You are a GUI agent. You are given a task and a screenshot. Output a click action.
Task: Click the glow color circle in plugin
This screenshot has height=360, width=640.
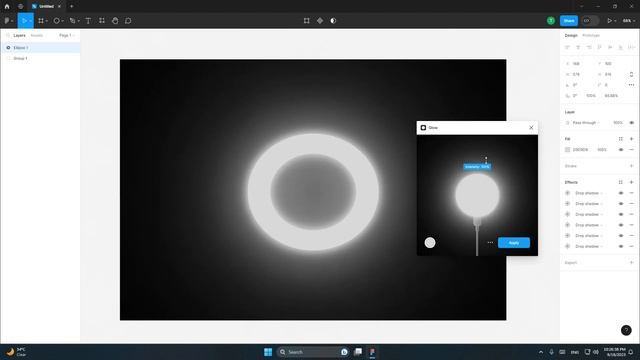[x=430, y=243]
